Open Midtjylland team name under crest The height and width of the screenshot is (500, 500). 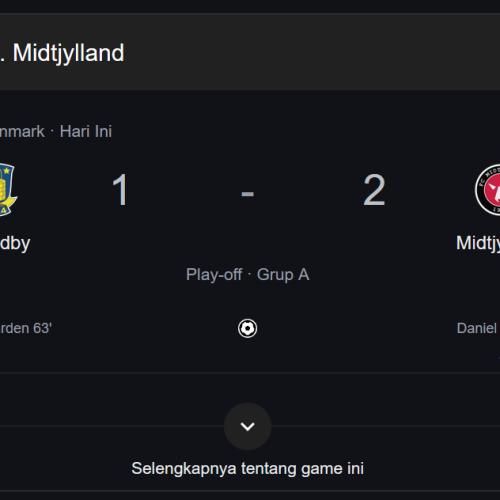478,244
